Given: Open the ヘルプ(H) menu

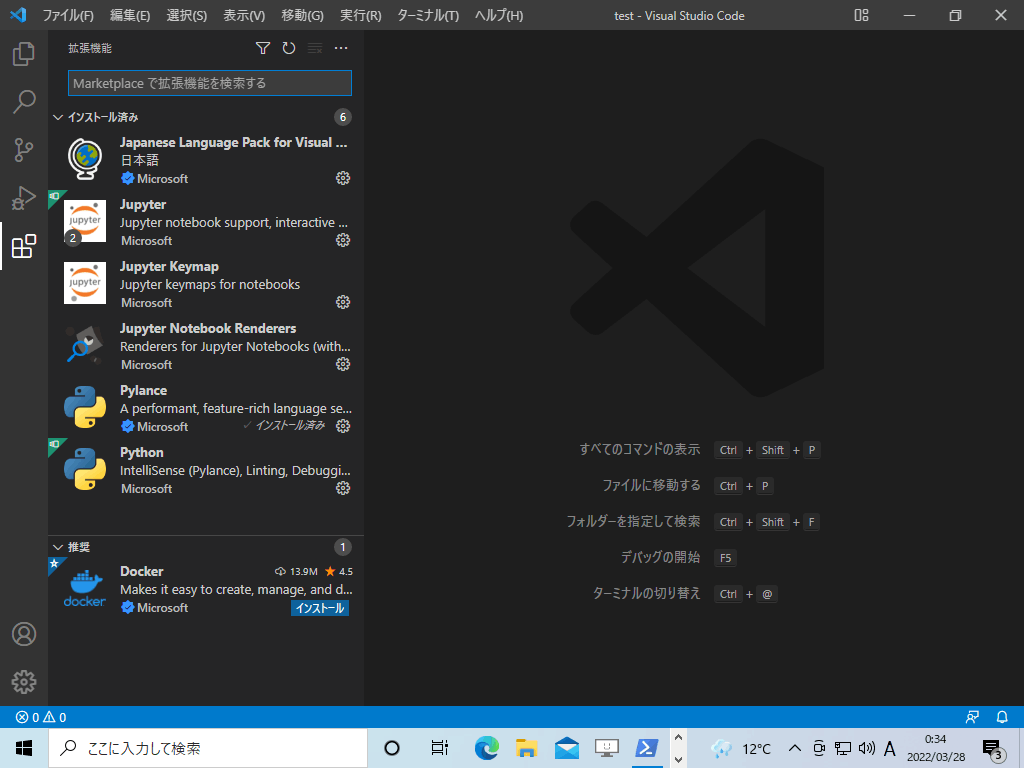Looking at the screenshot, I should (x=499, y=15).
